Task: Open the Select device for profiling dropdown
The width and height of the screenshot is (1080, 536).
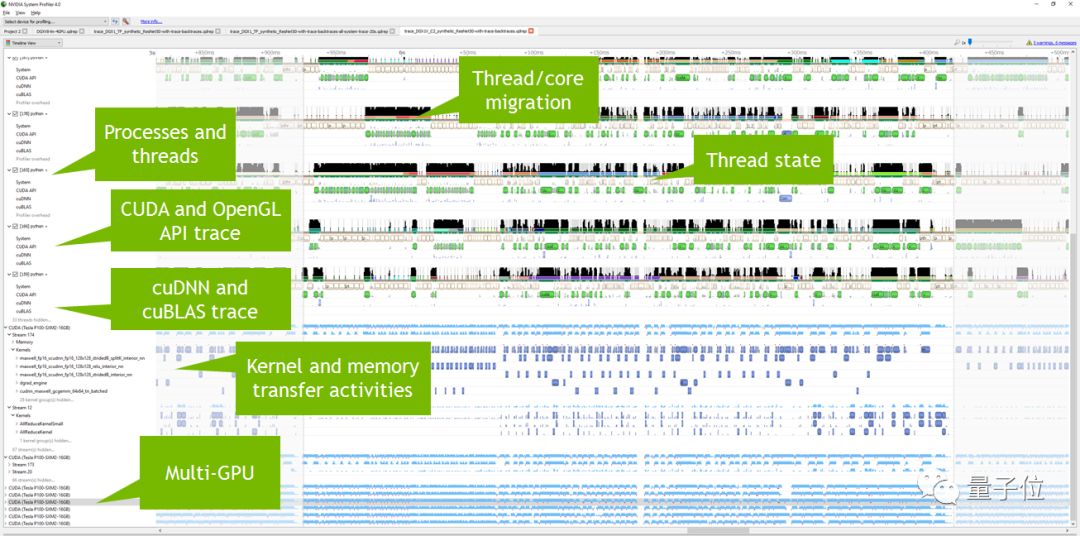Action: (55, 22)
